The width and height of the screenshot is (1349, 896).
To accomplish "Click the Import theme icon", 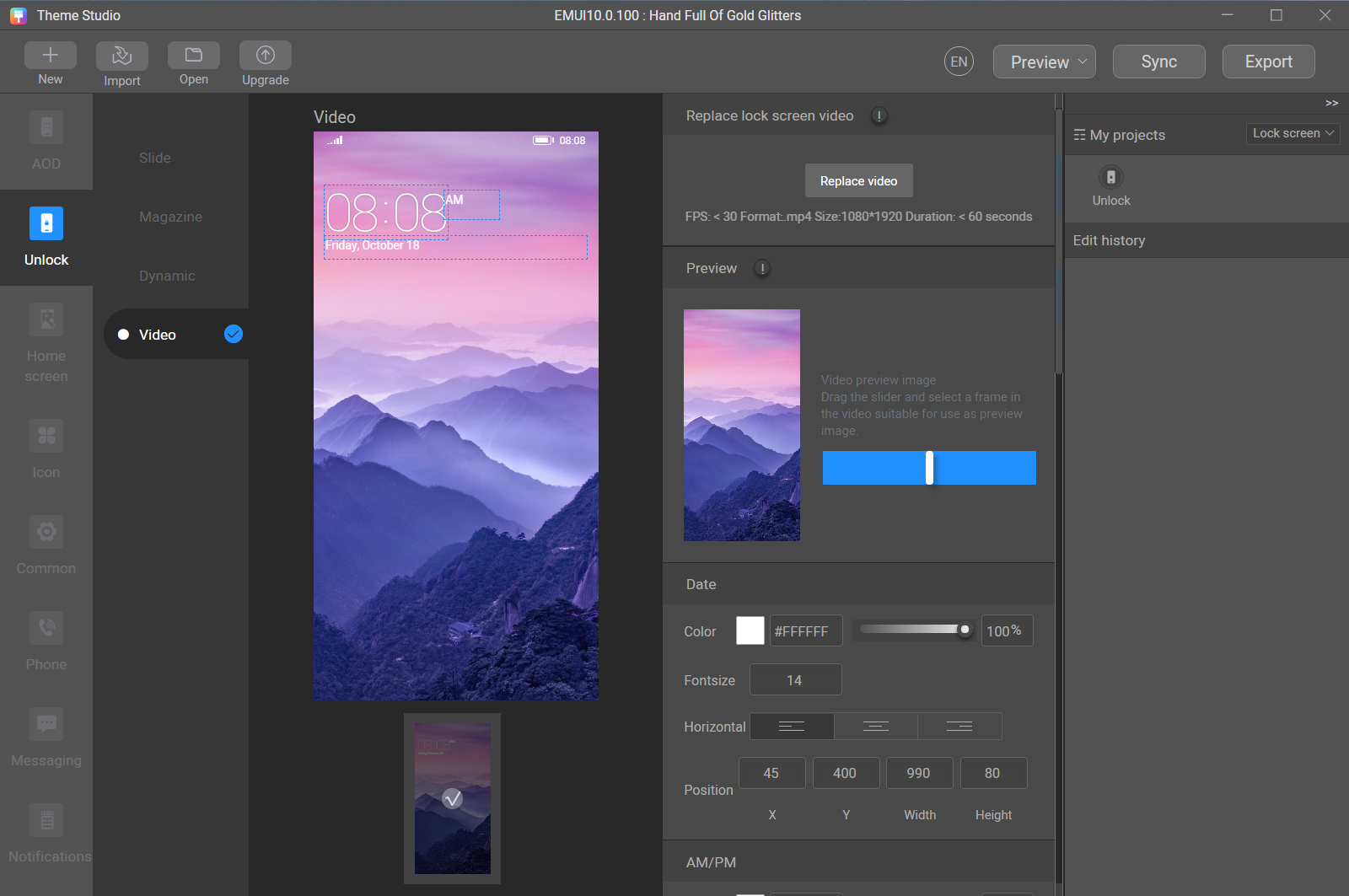I will point(122,56).
